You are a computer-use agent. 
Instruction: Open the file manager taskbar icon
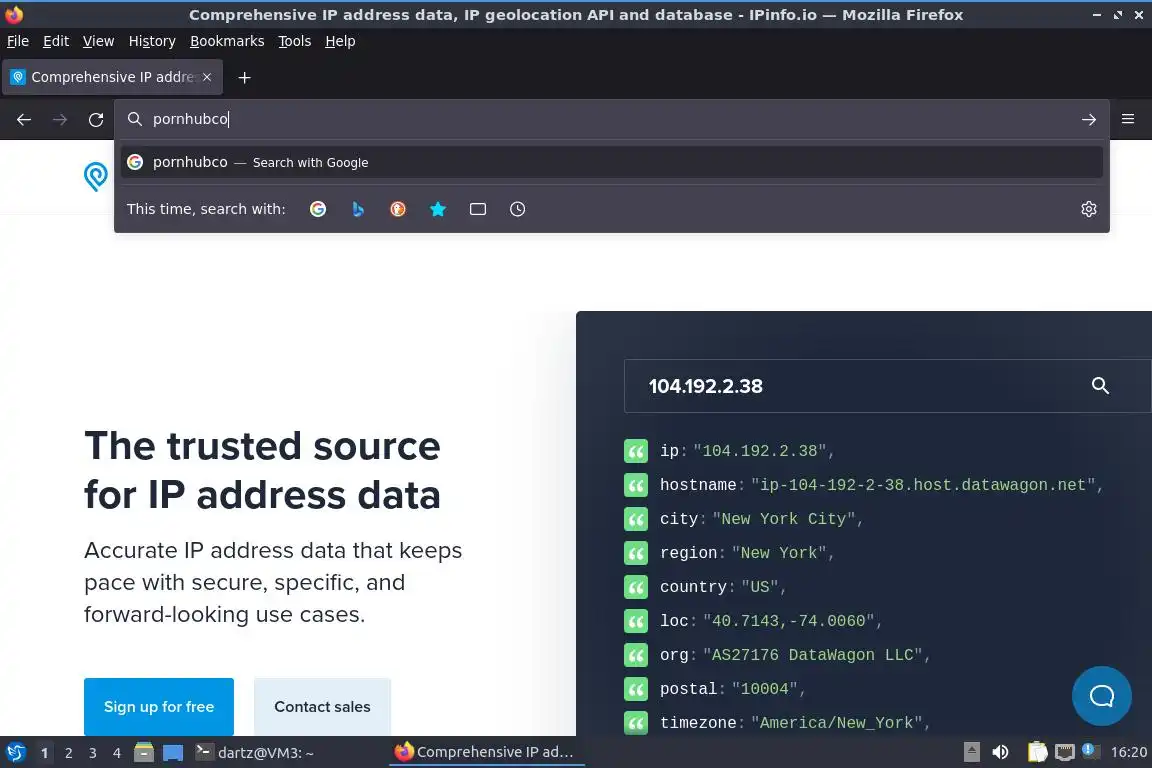tap(144, 753)
